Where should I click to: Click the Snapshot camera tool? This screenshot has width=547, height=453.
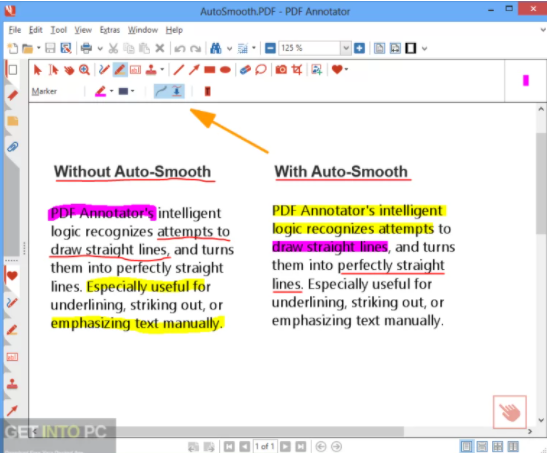281,70
